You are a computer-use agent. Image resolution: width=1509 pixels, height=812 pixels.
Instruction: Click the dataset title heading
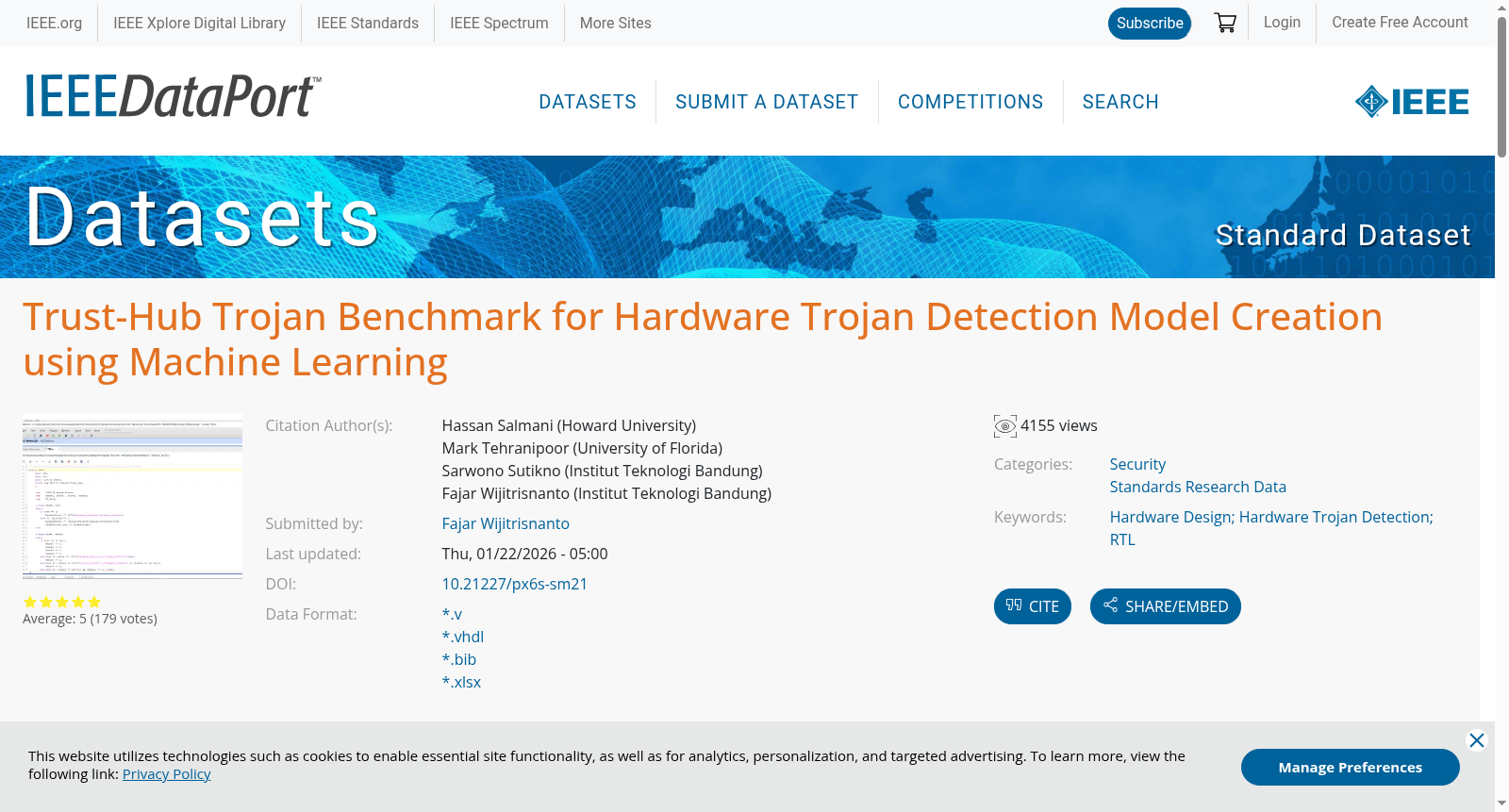(x=703, y=340)
